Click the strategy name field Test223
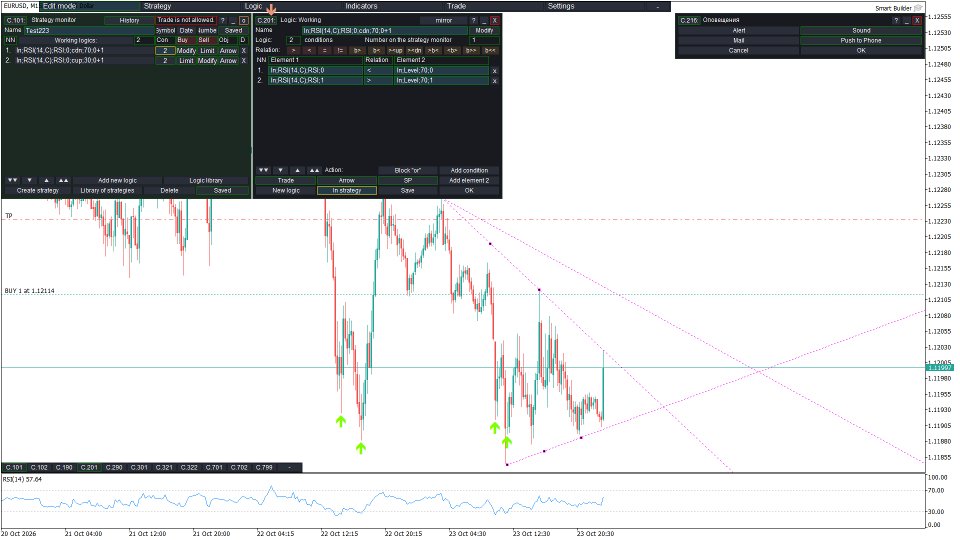The height and width of the screenshot is (540, 960). [89, 30]
